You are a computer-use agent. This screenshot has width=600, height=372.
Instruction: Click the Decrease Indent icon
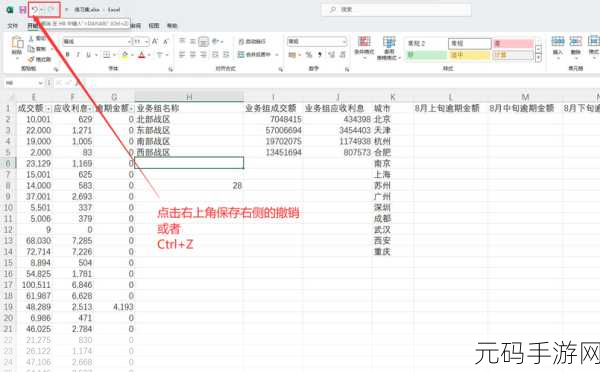tap(215, 55)
